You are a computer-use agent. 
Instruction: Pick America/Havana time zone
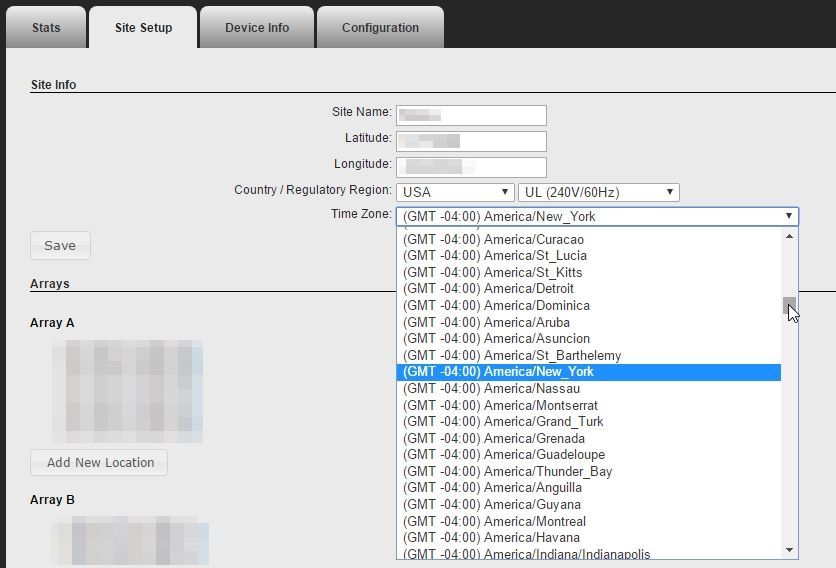click(x=530, y=538)
